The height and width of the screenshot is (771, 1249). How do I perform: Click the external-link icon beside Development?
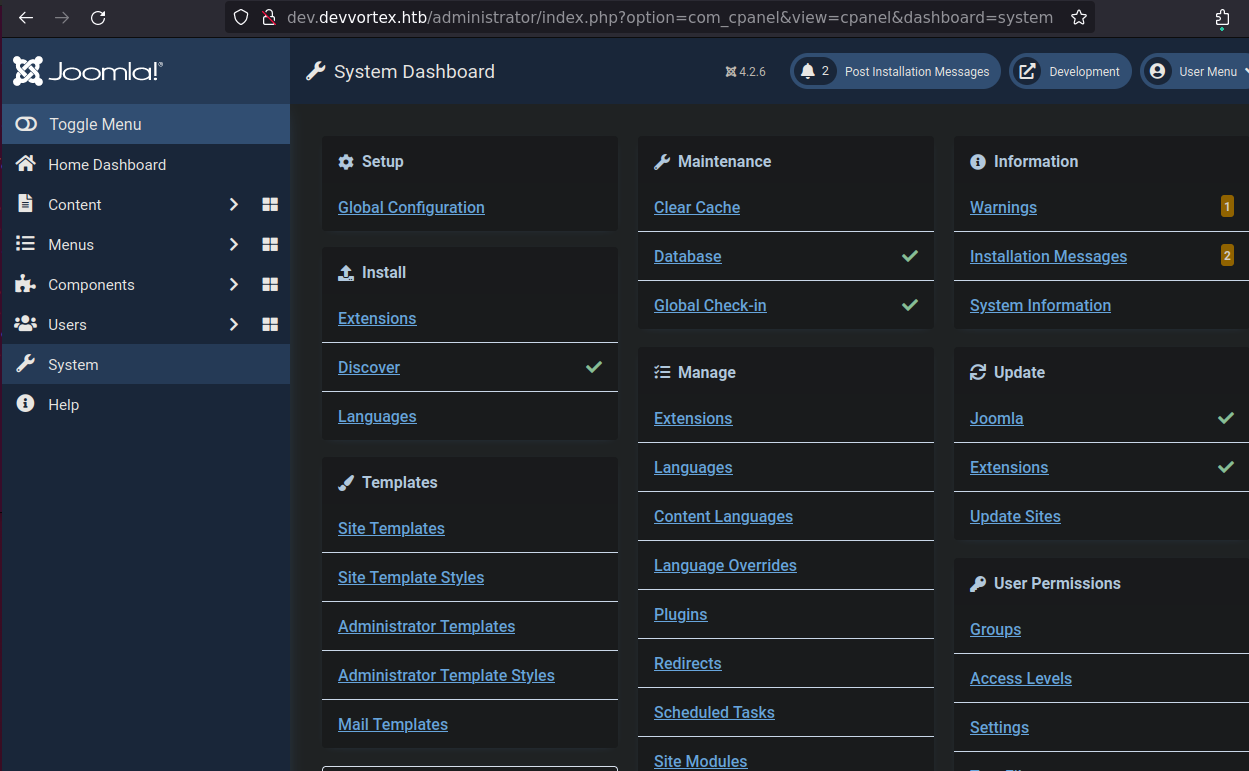click(x=1027, y=71)
